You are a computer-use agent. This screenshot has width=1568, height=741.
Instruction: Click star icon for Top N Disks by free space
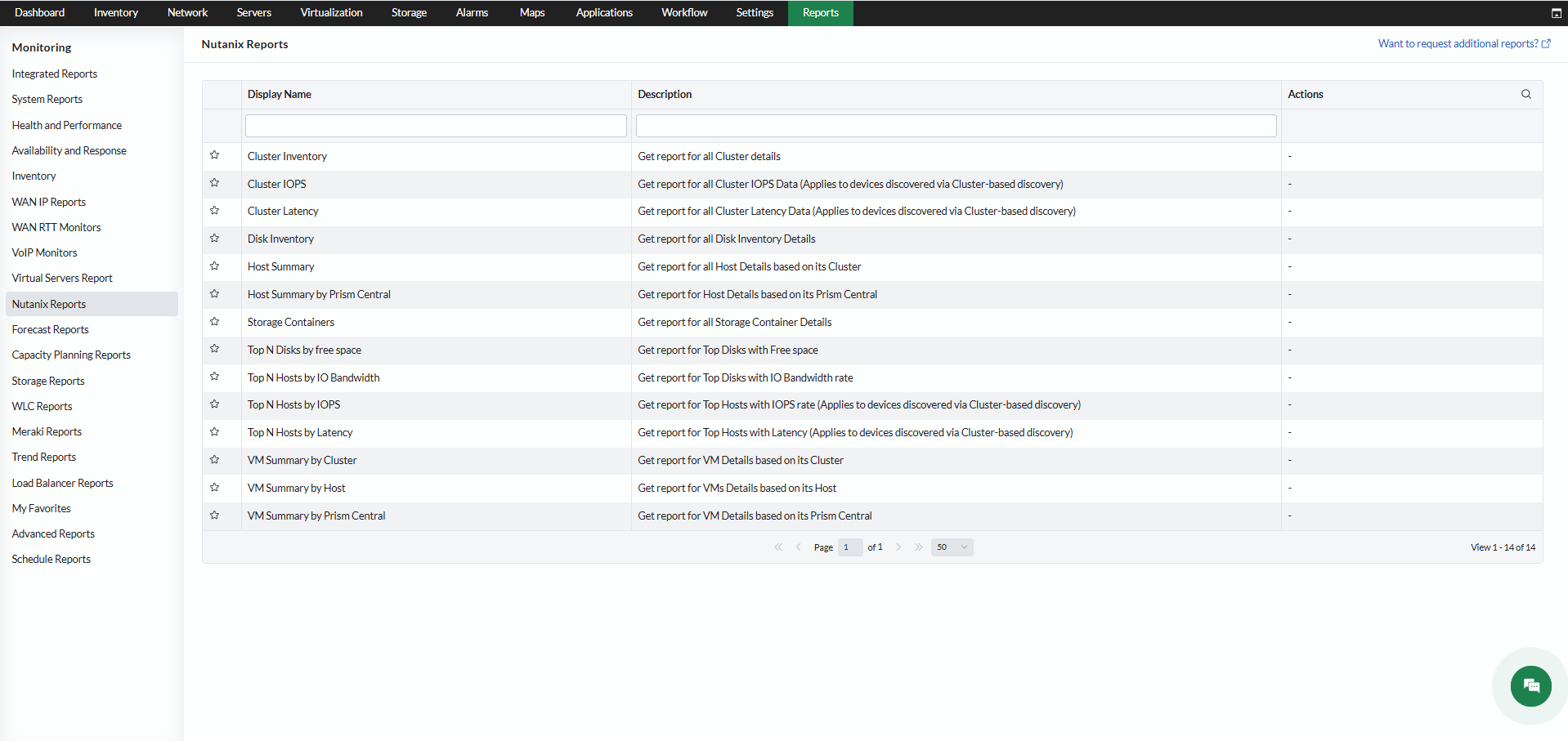click(214, 349)
